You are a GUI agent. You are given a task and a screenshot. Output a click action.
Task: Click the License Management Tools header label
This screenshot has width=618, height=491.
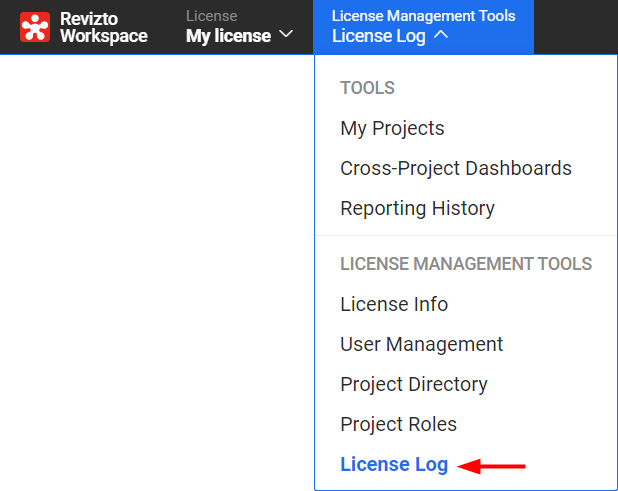[x=423, y=16]
